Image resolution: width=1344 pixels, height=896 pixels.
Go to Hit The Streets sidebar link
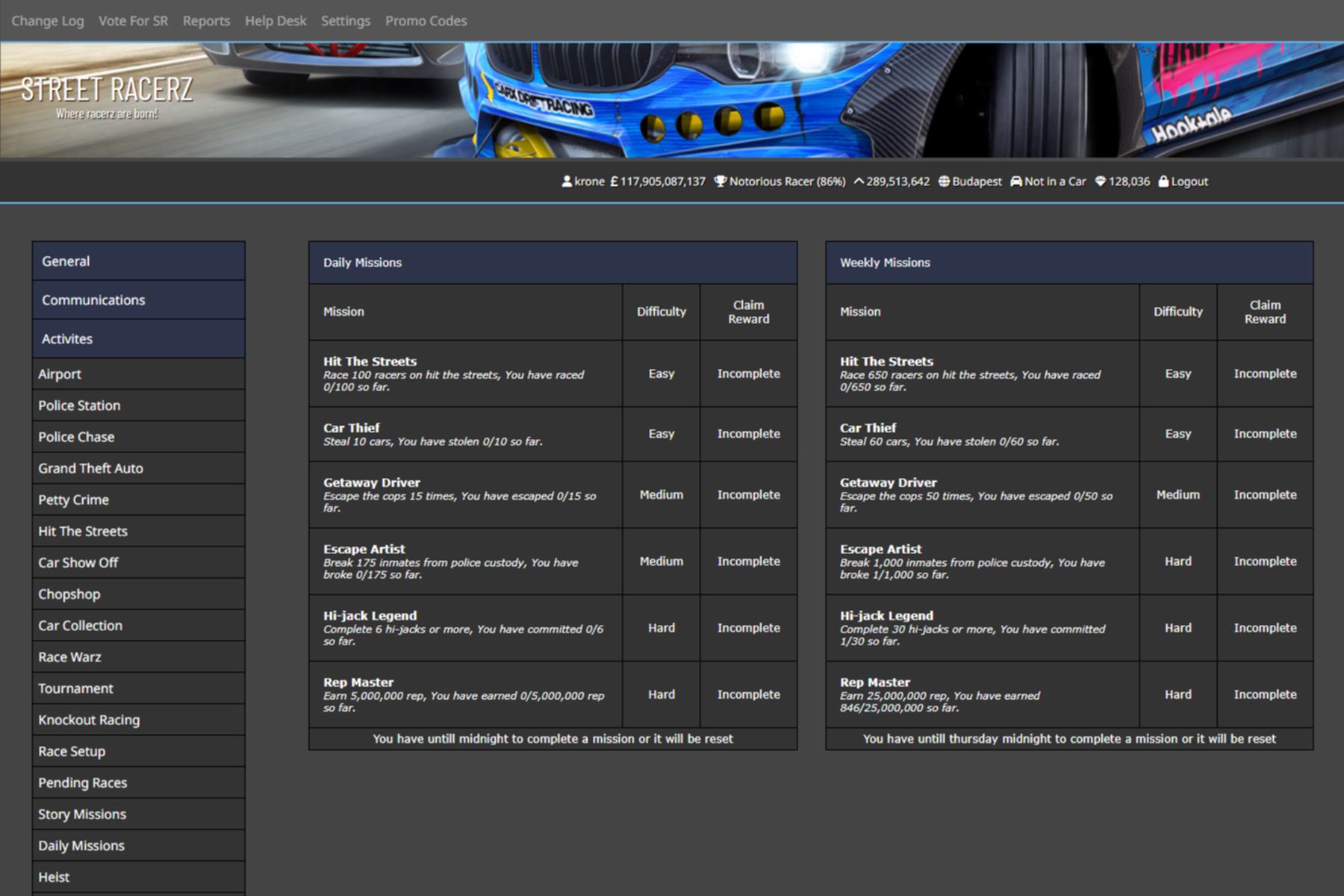139,531
